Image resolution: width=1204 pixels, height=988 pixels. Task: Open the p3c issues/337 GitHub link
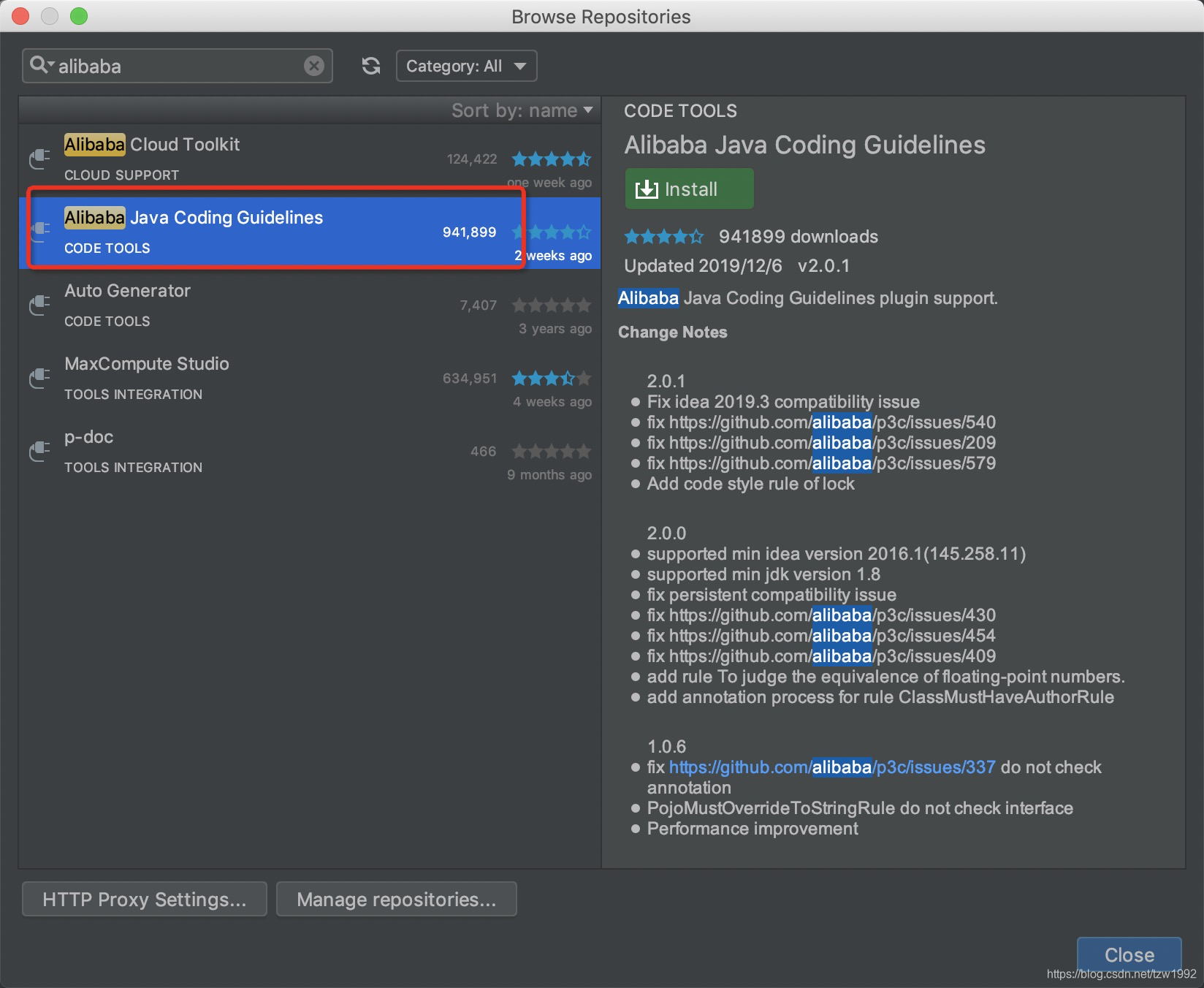pyautogui.click(x=832, y=767)
